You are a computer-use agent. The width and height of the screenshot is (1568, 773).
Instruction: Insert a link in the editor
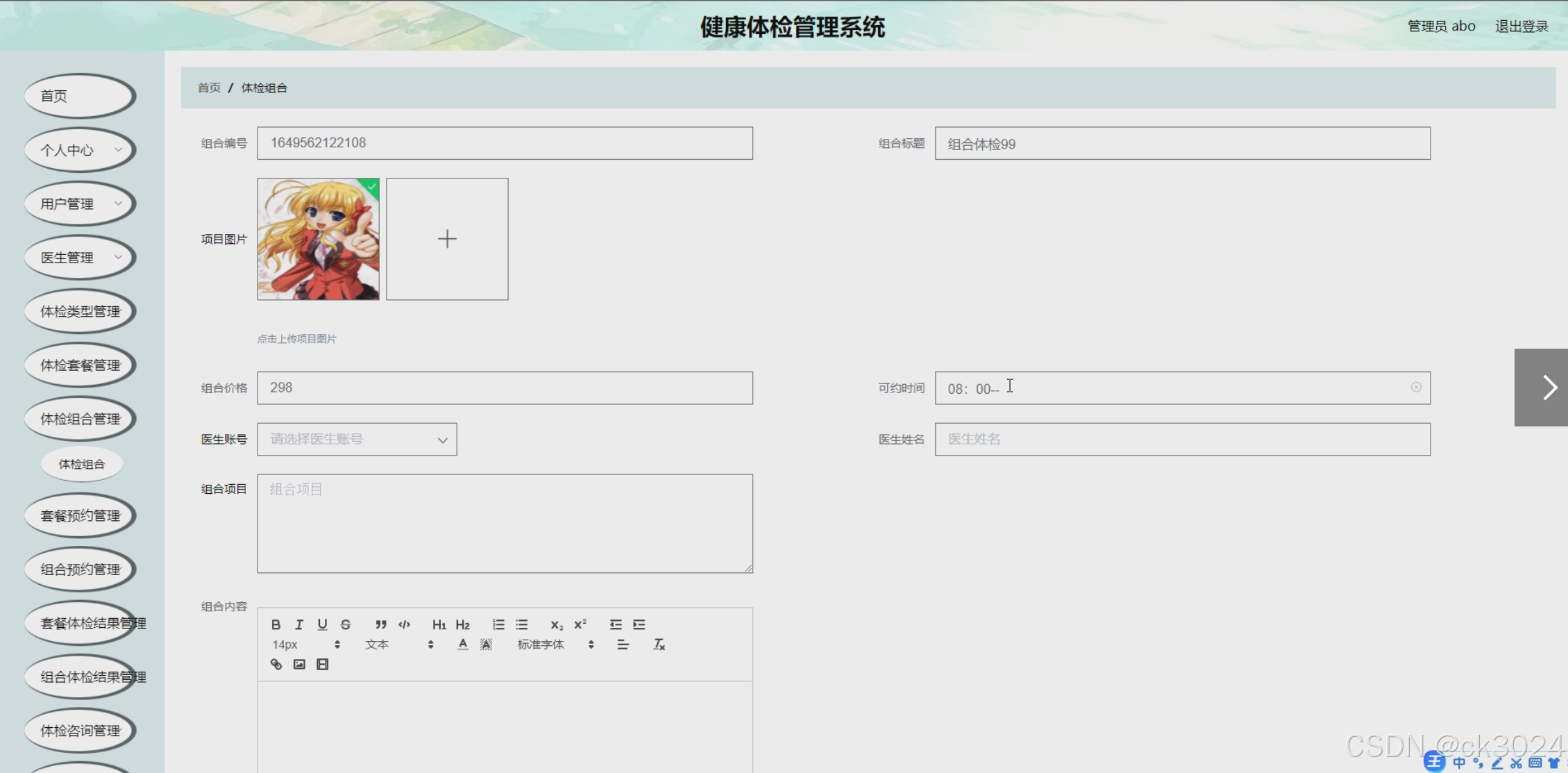[x=276, y=665]
